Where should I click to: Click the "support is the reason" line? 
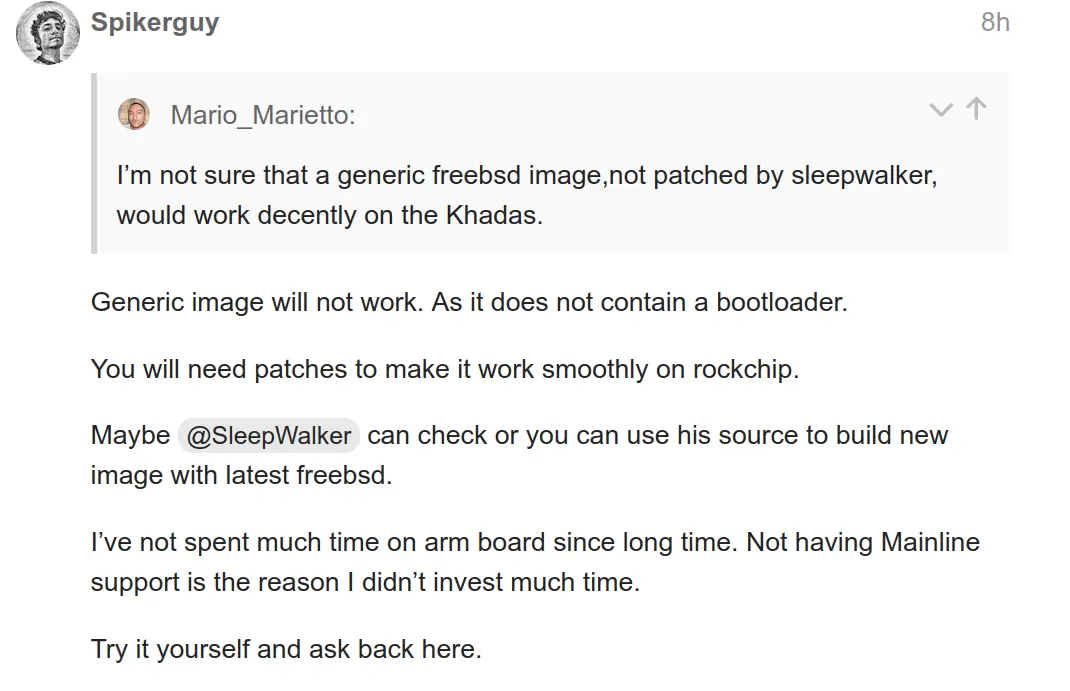click(x=364, y=582)
